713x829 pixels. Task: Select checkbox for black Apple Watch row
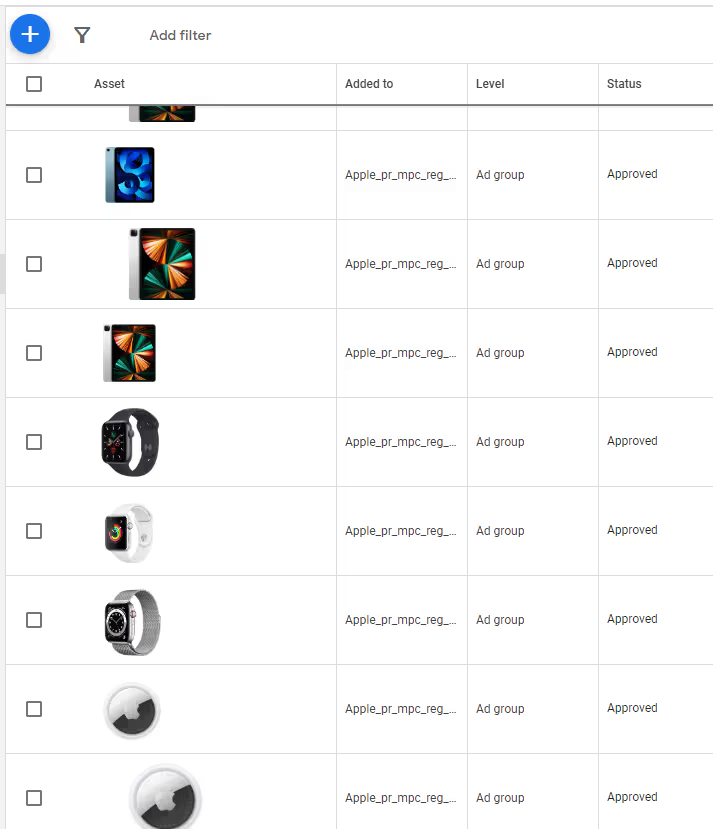[34, 442]
